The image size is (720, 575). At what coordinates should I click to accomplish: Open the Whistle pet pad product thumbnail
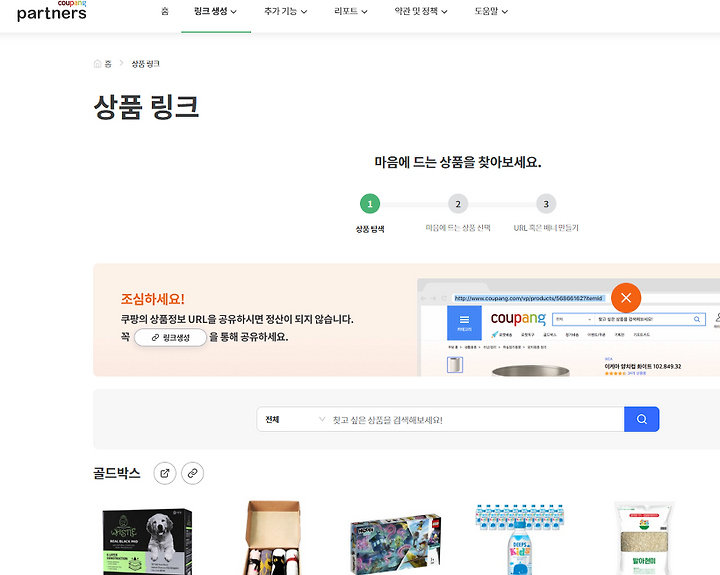coord(147,541)
